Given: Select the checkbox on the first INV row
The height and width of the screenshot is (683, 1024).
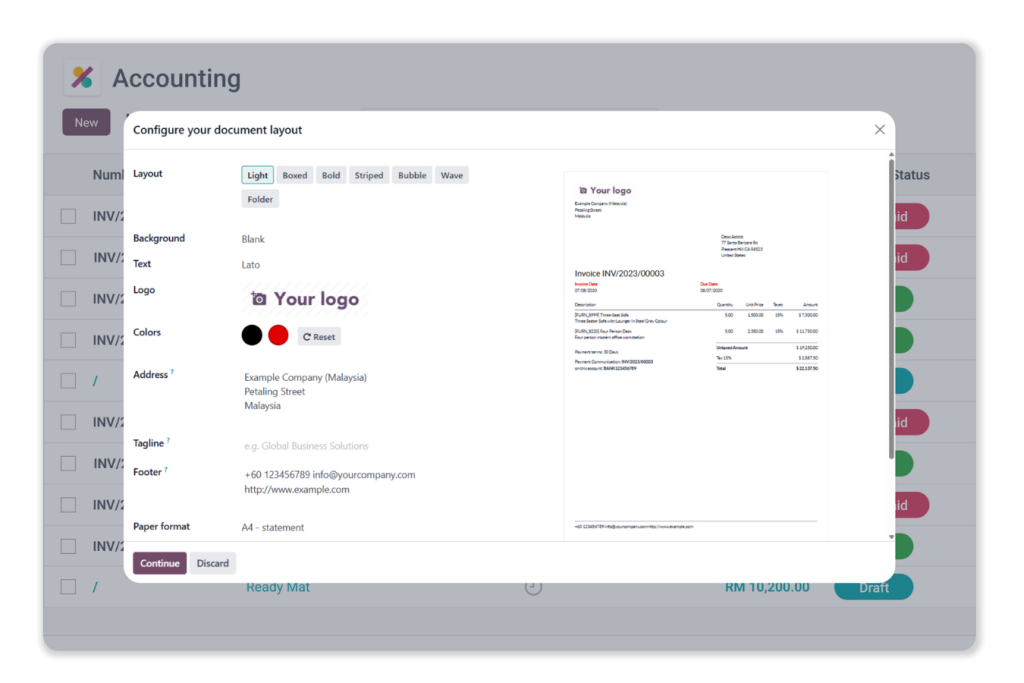Looking at the screenshot, I should click(x=67, y=216).
